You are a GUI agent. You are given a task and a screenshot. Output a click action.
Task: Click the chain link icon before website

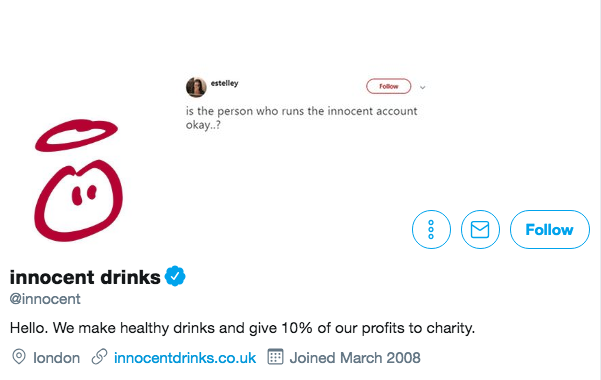[x=99, y=357]
